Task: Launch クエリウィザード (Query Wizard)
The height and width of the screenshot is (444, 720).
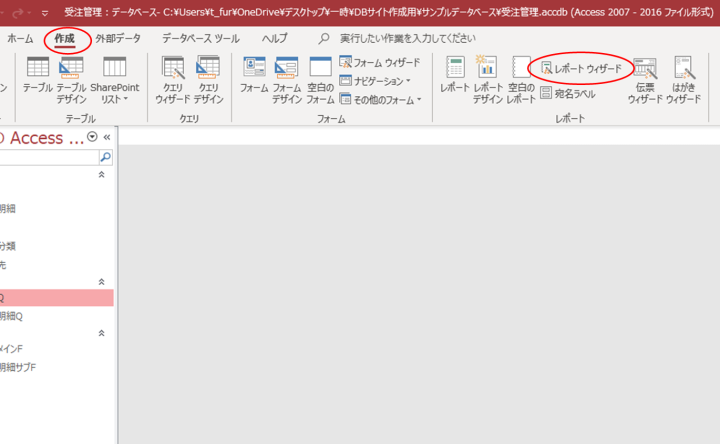Action: tap(172, 77)
